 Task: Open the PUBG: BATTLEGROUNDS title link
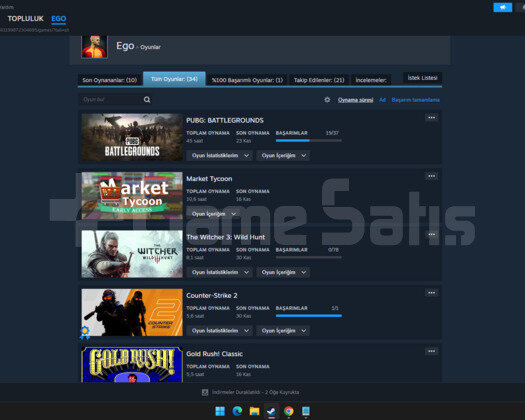pyautogui.click(x=225, y=120)
